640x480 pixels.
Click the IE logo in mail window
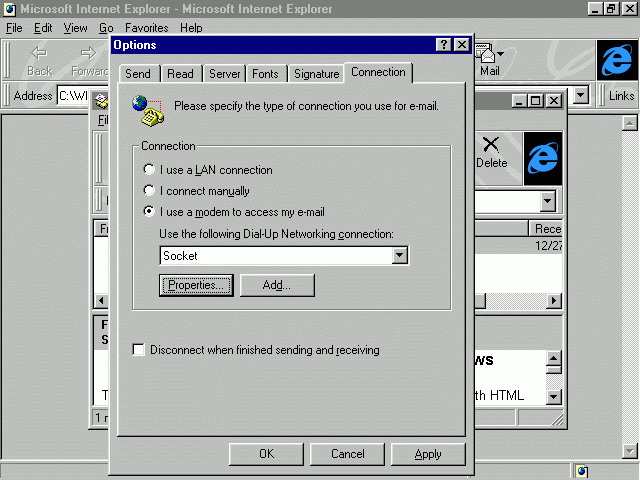tap(543, 158)
